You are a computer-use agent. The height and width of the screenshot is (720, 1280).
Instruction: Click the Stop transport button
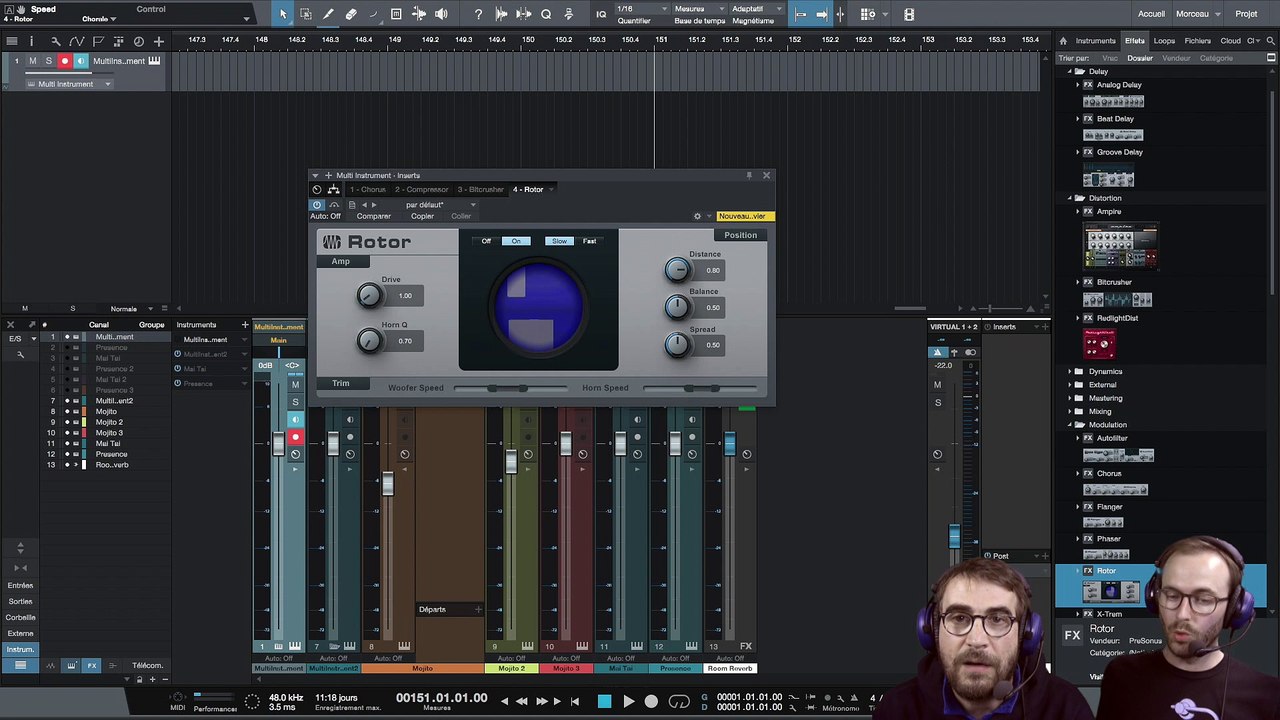(x=604, y=702)
